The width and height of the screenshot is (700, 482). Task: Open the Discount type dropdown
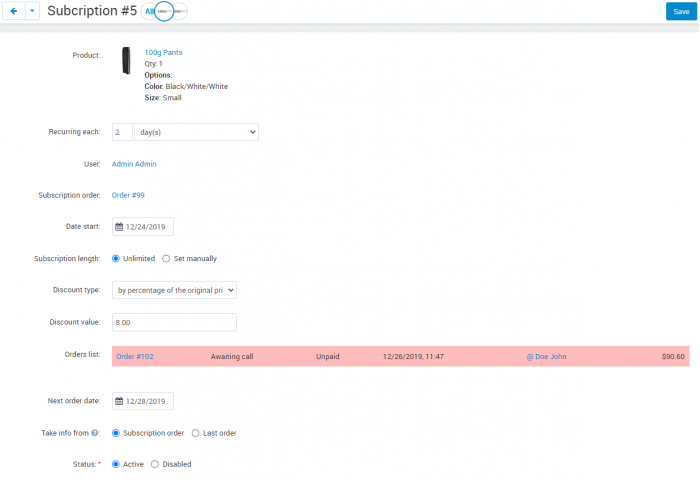click(x=174, y=290)
